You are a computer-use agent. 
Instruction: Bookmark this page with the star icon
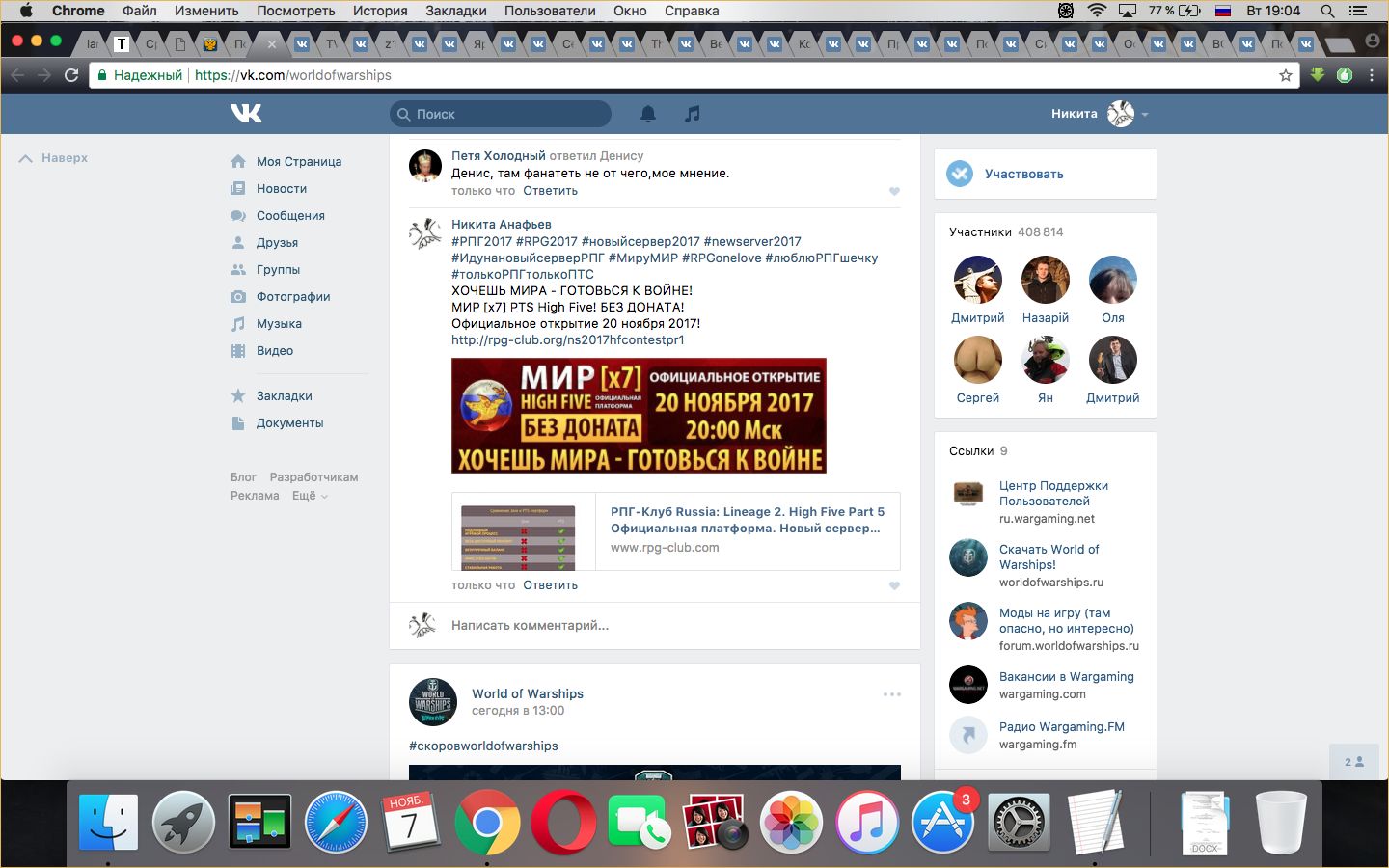tap(1285, 75)
